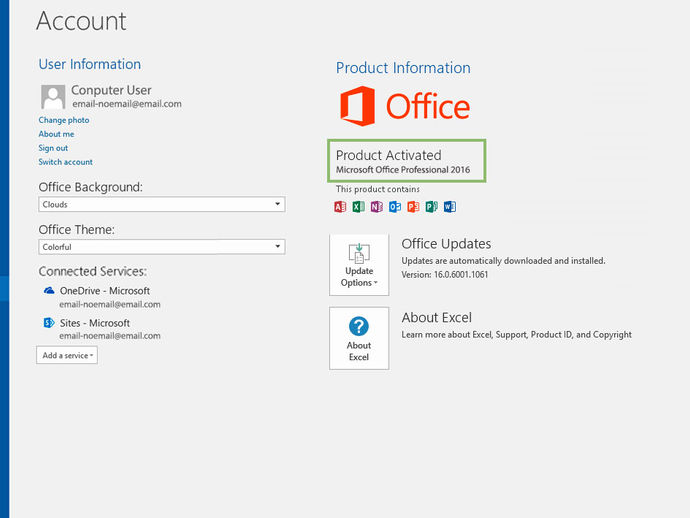Select the Sites - Microsoft service entry
This screenshot has width=690, height=518.
[95, 323]
